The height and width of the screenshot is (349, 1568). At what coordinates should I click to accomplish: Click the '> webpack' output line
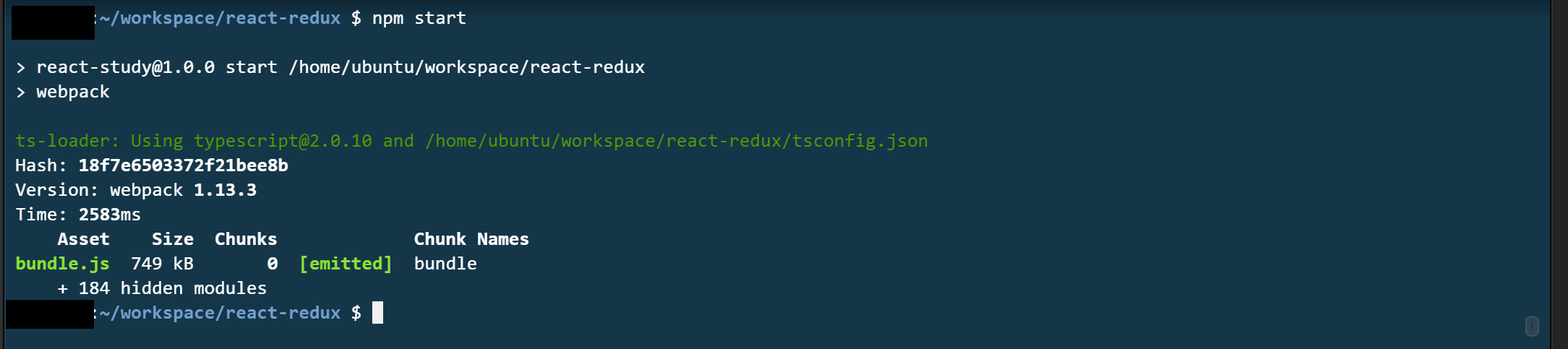point(63,92)
